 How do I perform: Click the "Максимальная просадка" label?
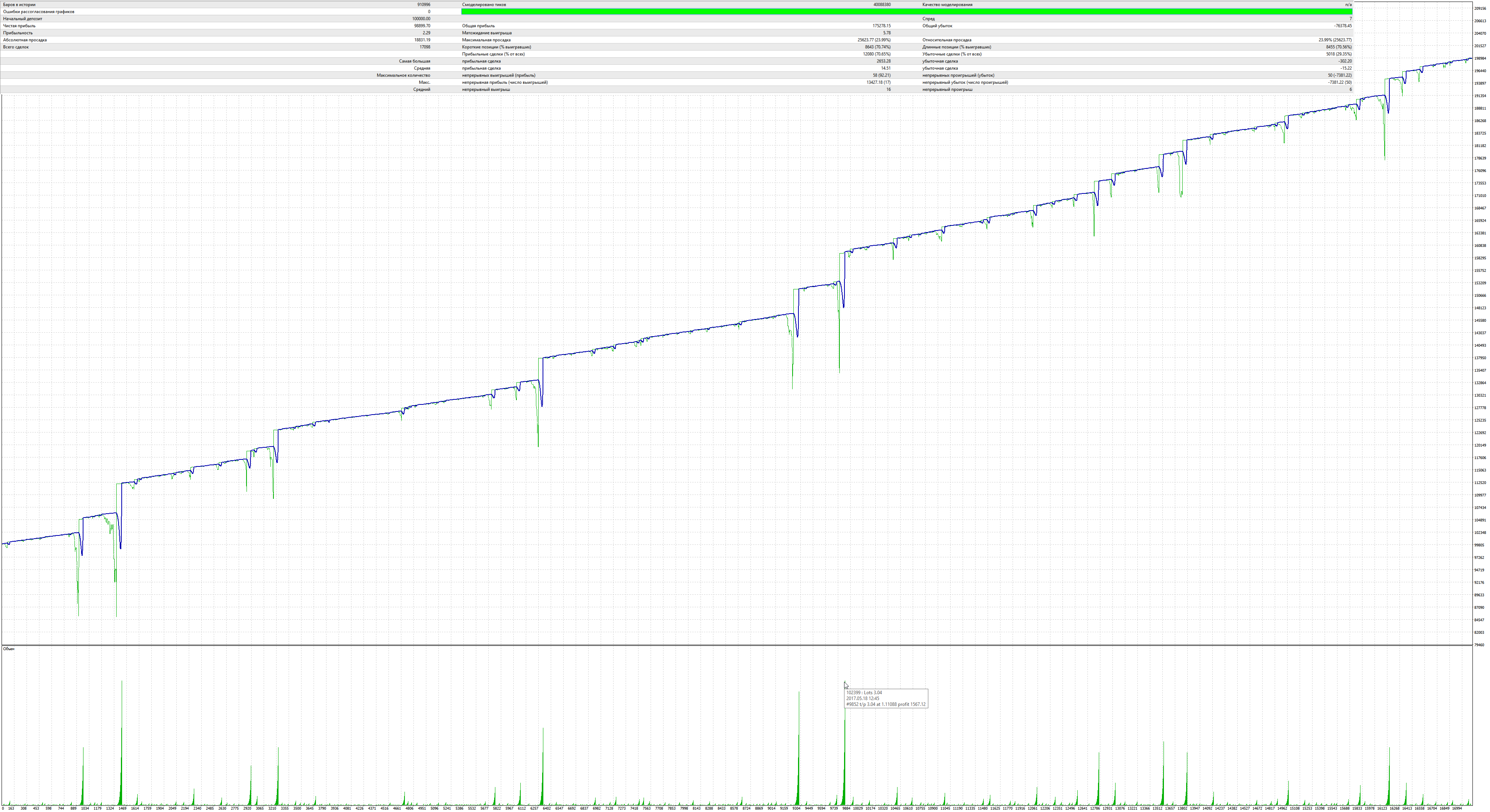(486, 40)
